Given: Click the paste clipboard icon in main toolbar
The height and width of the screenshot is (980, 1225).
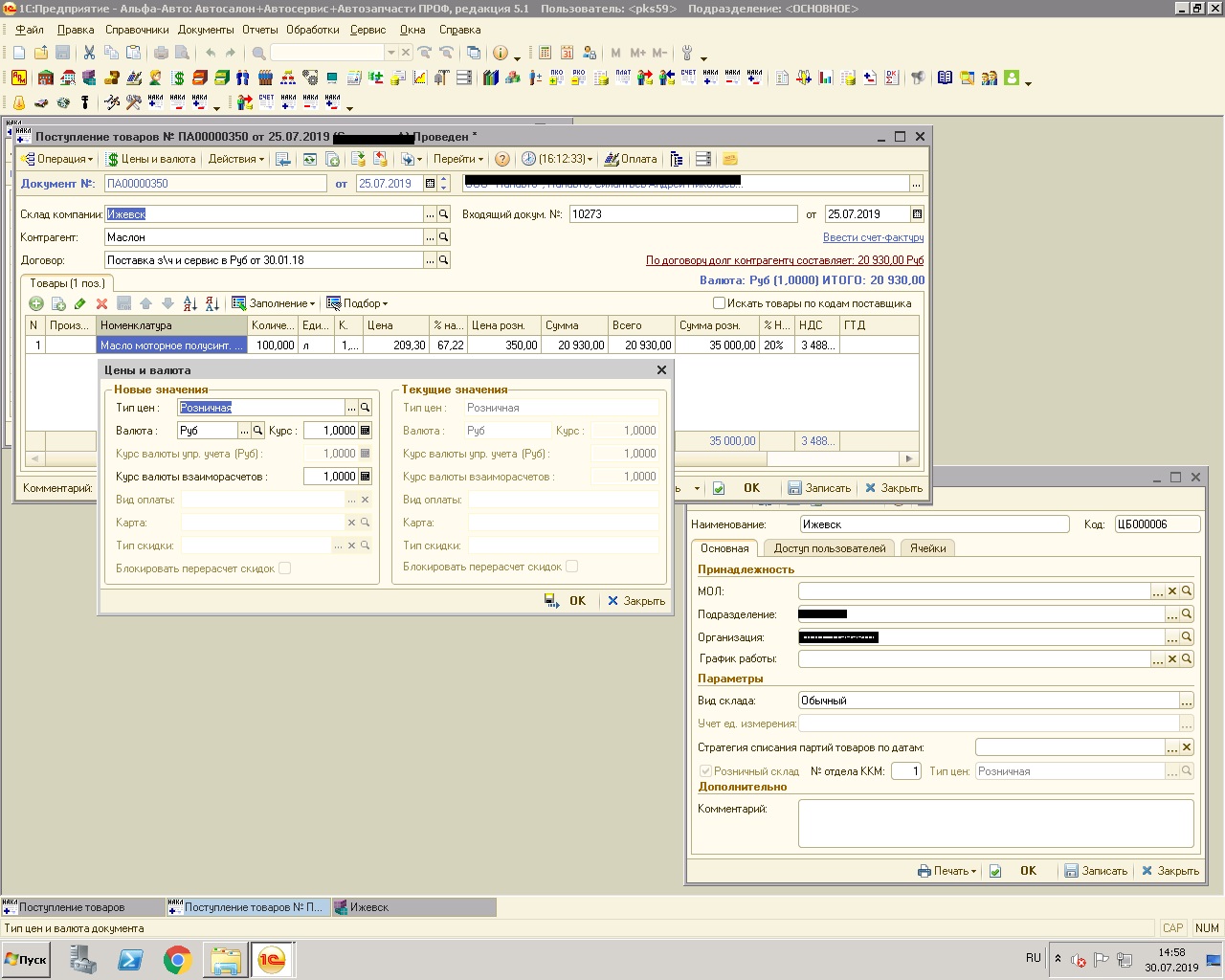Looking at the screenshot, I should pos(133,53).
